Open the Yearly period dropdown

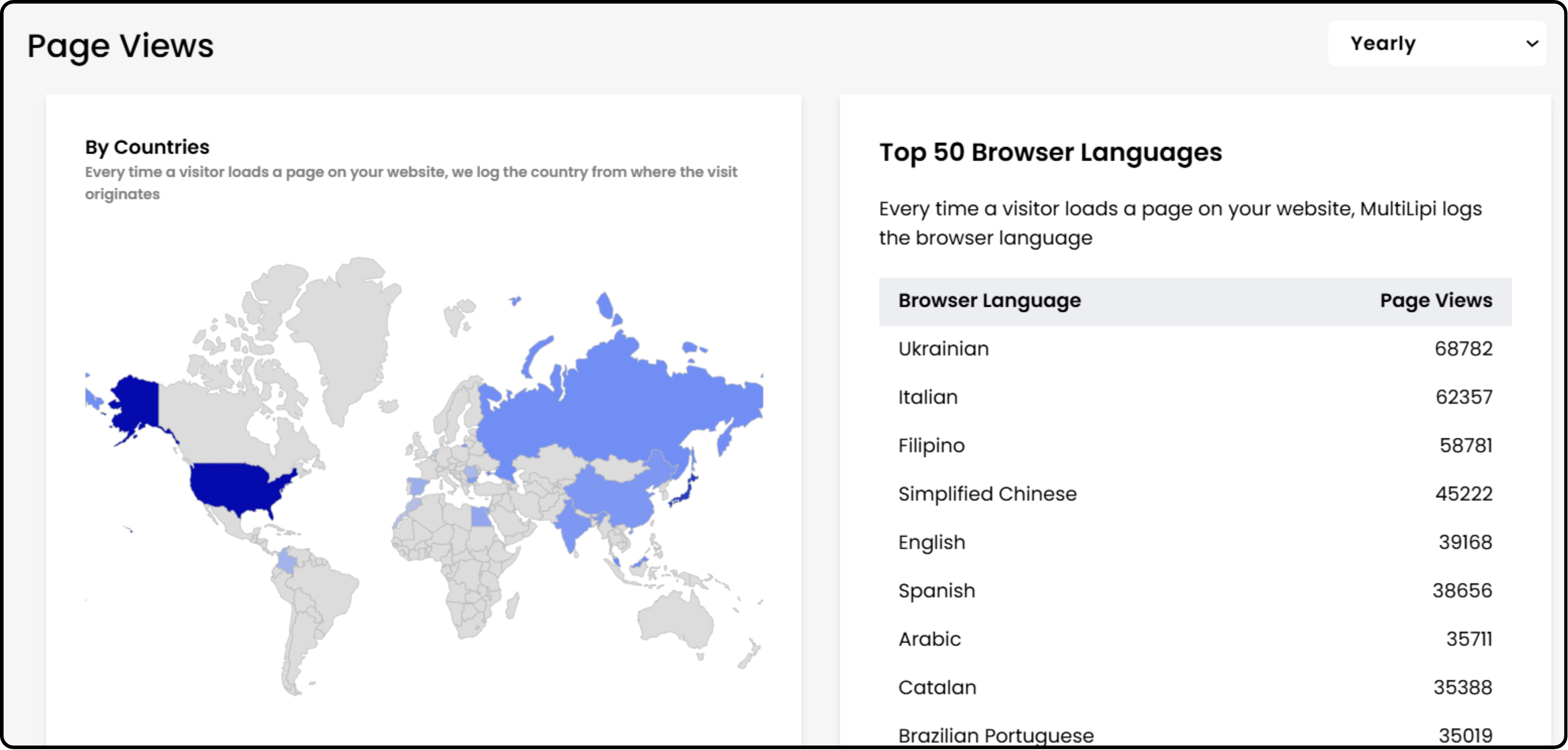(1436, 43)
